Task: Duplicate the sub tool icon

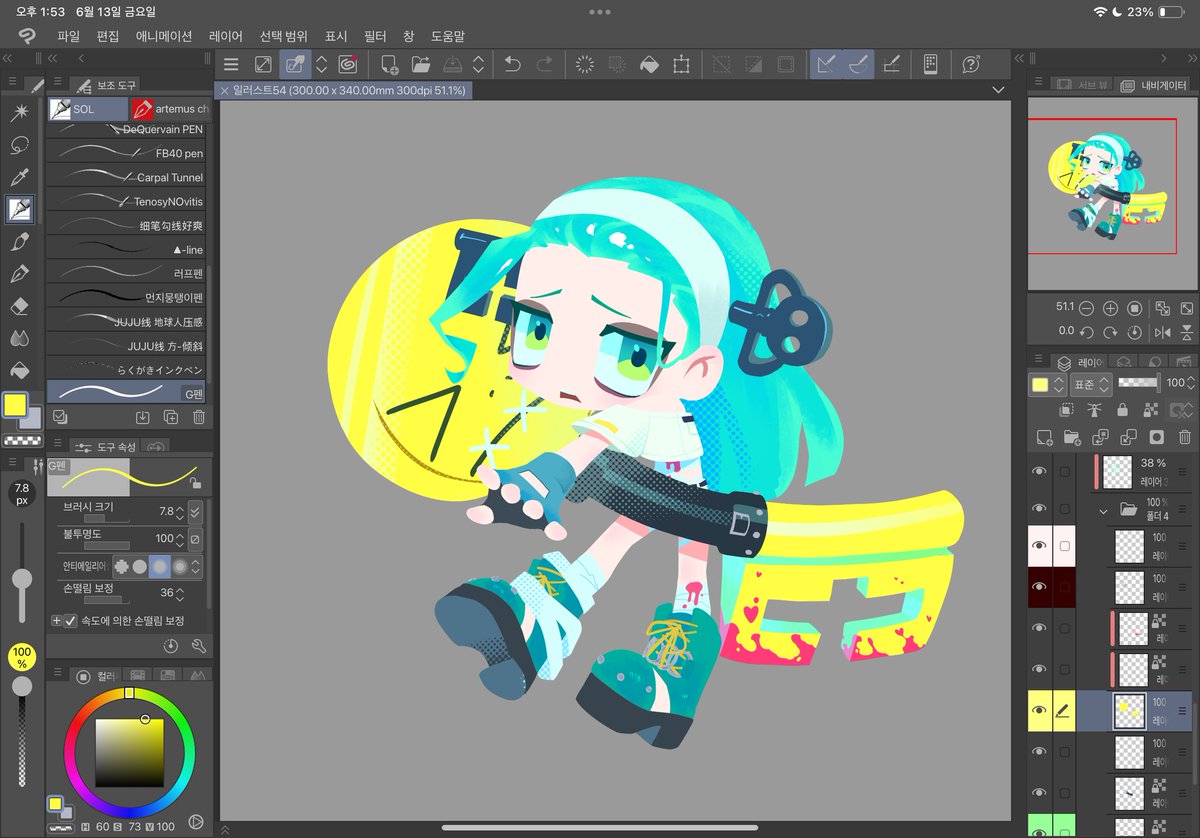Action: click(x=171, y=417)
